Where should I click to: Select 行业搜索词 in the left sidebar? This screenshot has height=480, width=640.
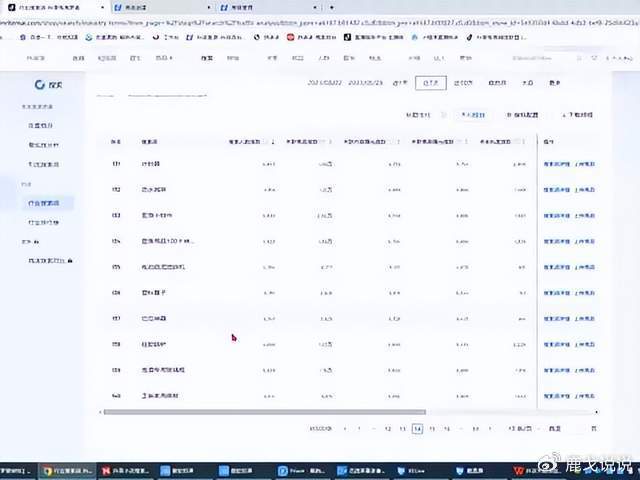[x=44, y=203]
